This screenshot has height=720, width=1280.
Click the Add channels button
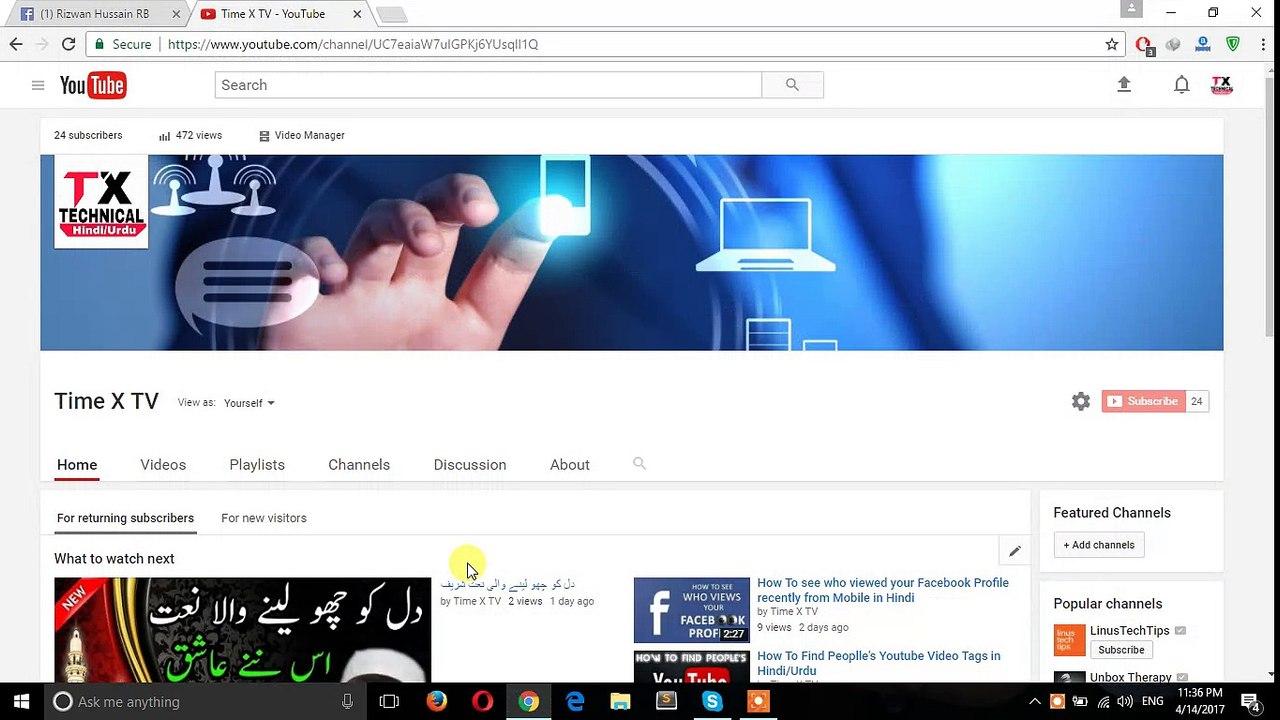(x=1099, y=545)
